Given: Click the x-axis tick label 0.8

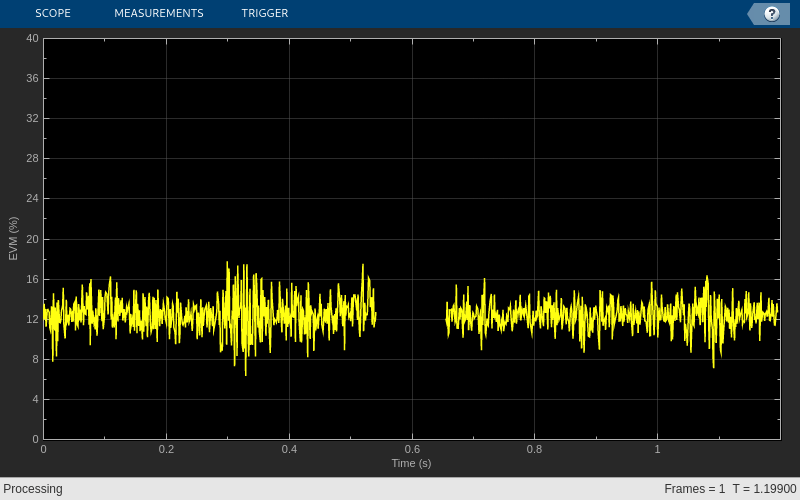Looking at the screenshot, I should 535,449.
